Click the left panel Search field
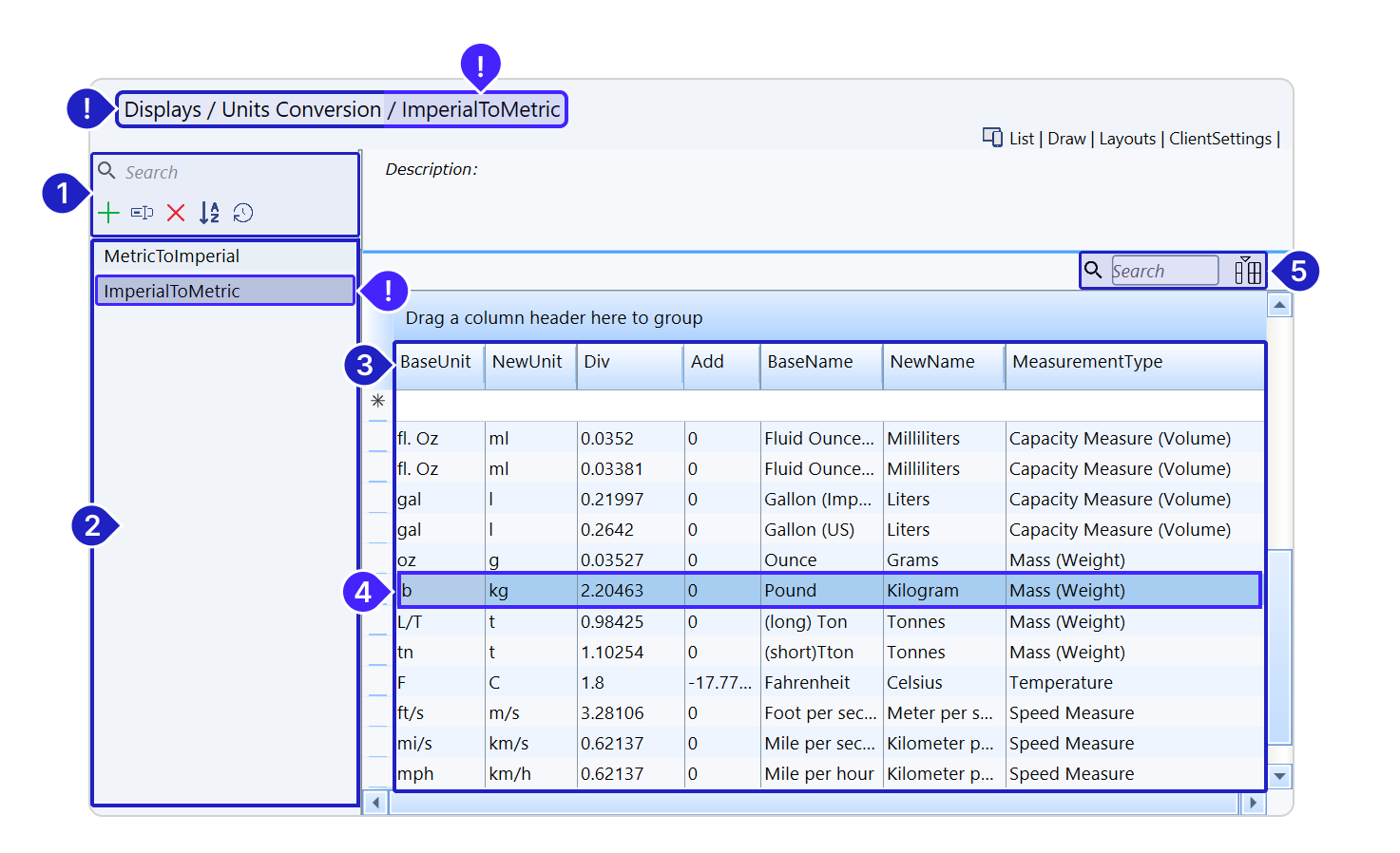1400x853 pixels. (228, 173)
